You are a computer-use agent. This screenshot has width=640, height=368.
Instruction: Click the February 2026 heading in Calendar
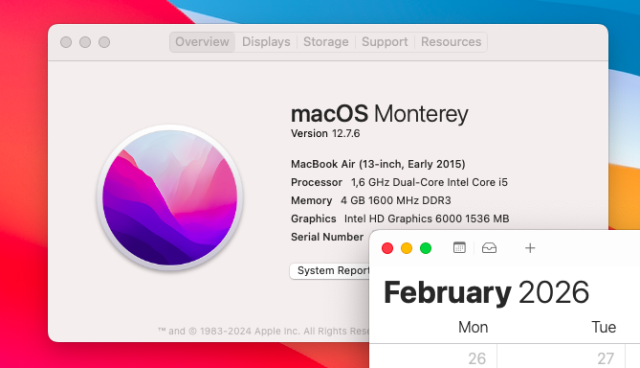point(487,293)
